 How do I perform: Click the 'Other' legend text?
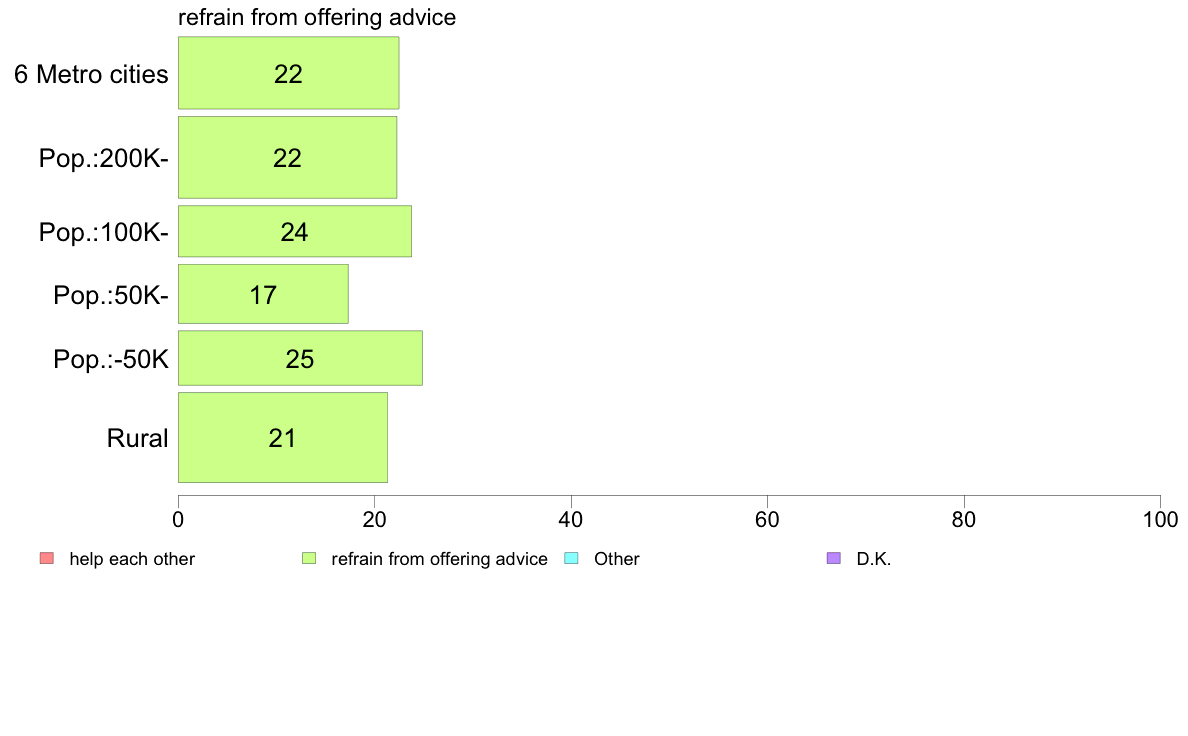click(x=617, y=559)
